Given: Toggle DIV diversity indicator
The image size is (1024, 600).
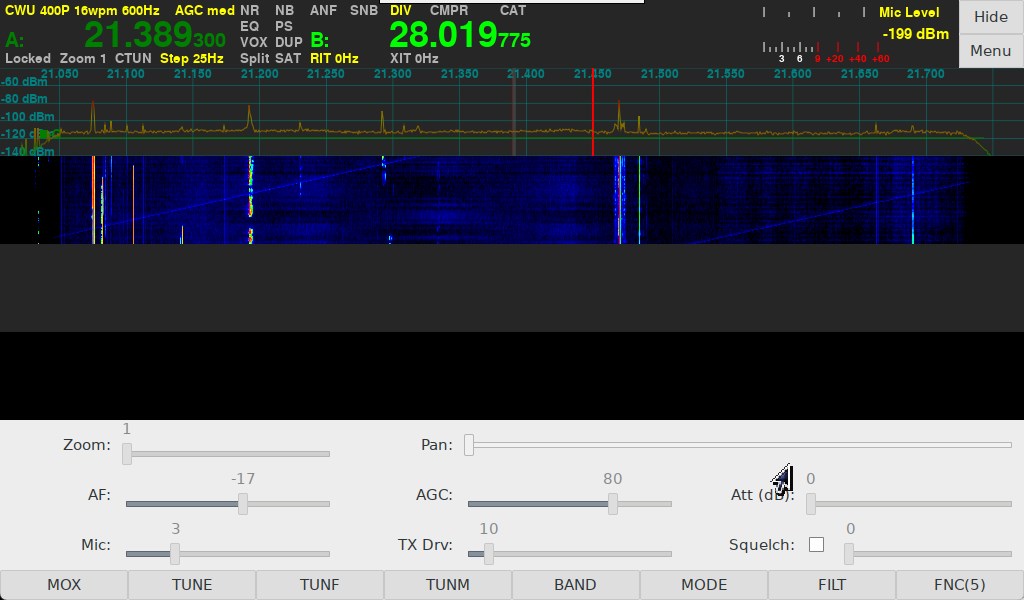Looking at the screenshot, I should point(401,10).
